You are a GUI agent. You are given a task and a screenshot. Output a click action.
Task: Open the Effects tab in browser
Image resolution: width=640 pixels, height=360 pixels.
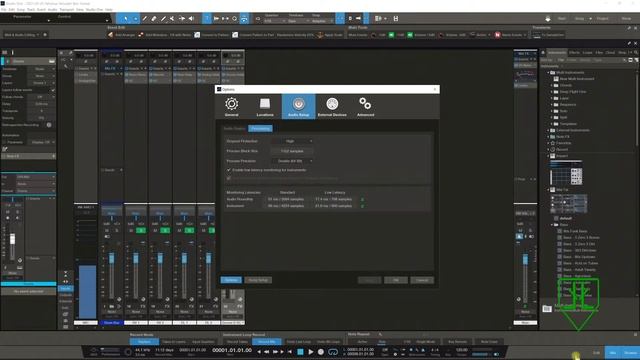pyautogui.click(x=574, y=53)
